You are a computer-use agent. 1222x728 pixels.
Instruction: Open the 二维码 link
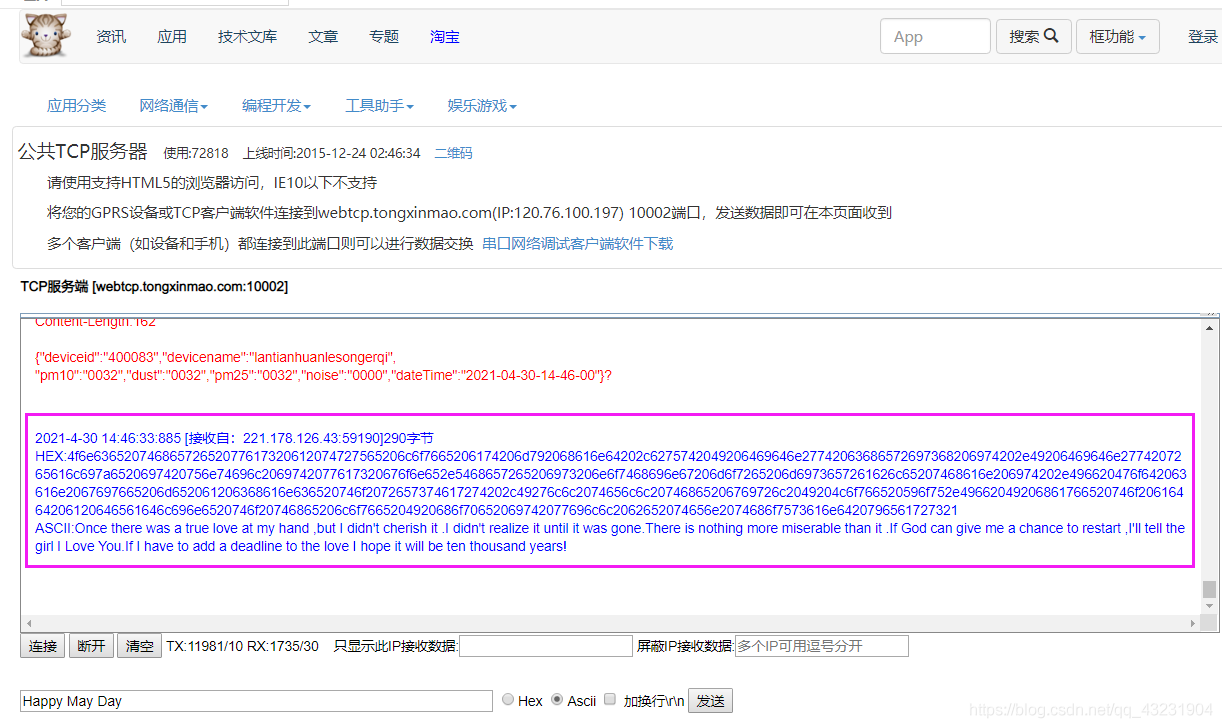453,153
